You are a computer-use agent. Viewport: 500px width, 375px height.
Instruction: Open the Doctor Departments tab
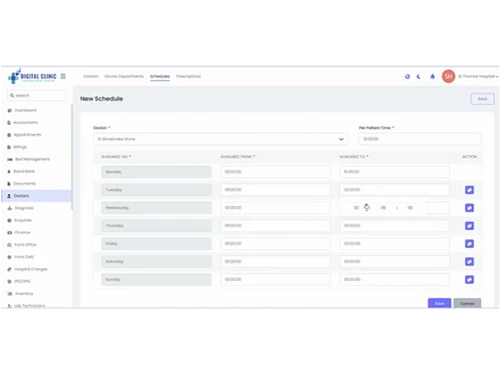[124, 76]
